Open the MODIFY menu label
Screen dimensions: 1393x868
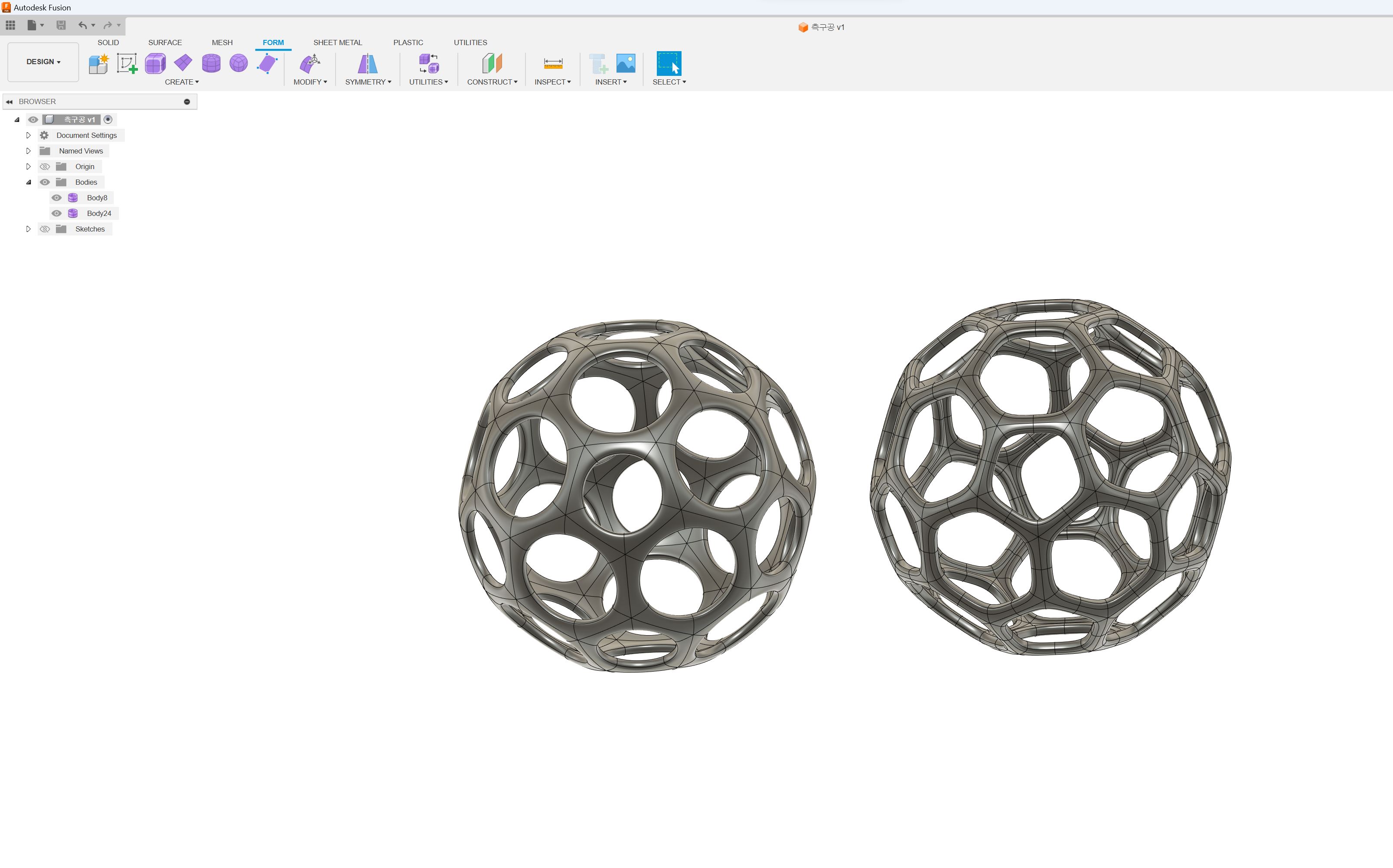(x=310, y=82)
